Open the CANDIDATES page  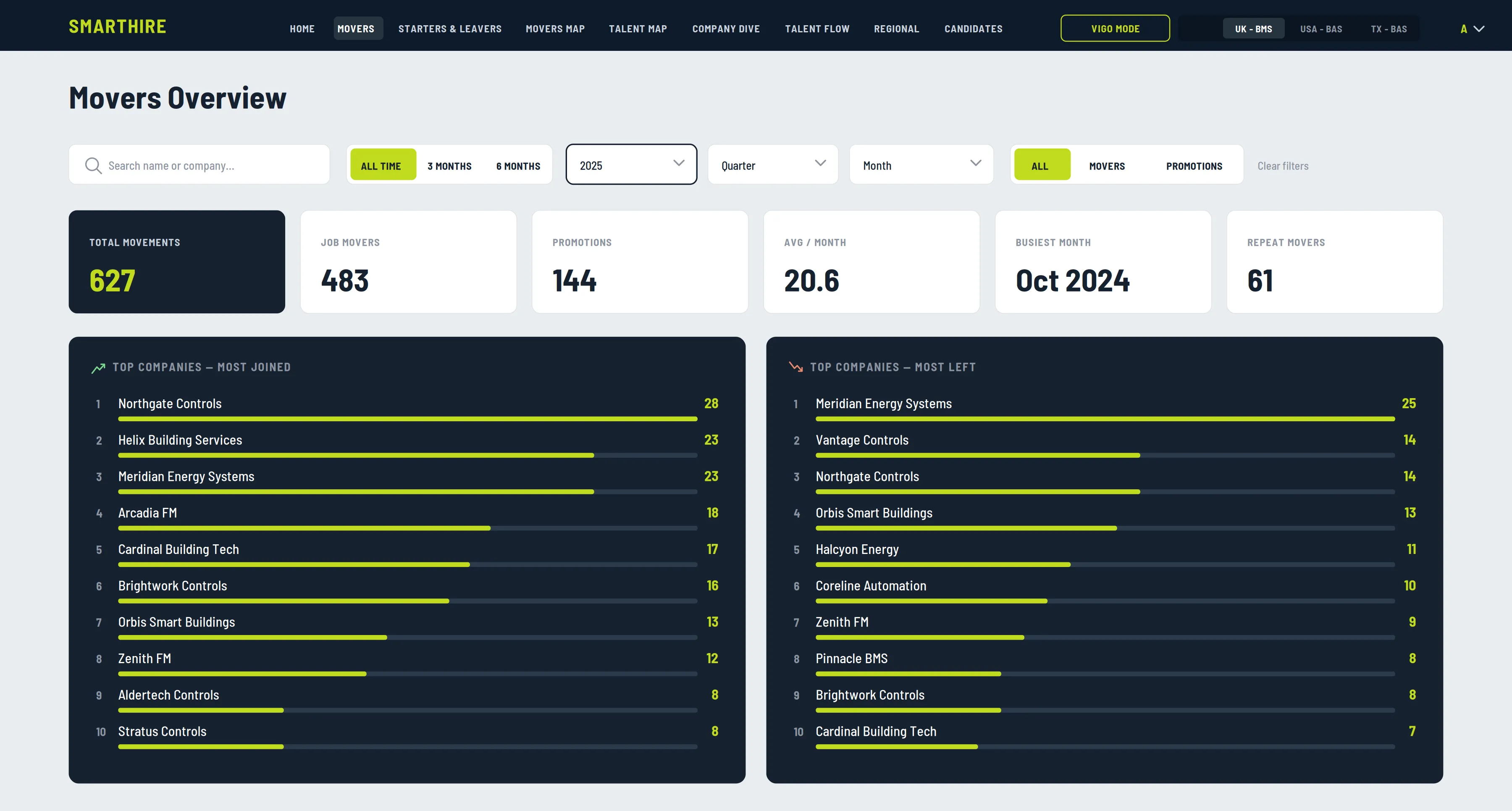(x=974, y=29)
